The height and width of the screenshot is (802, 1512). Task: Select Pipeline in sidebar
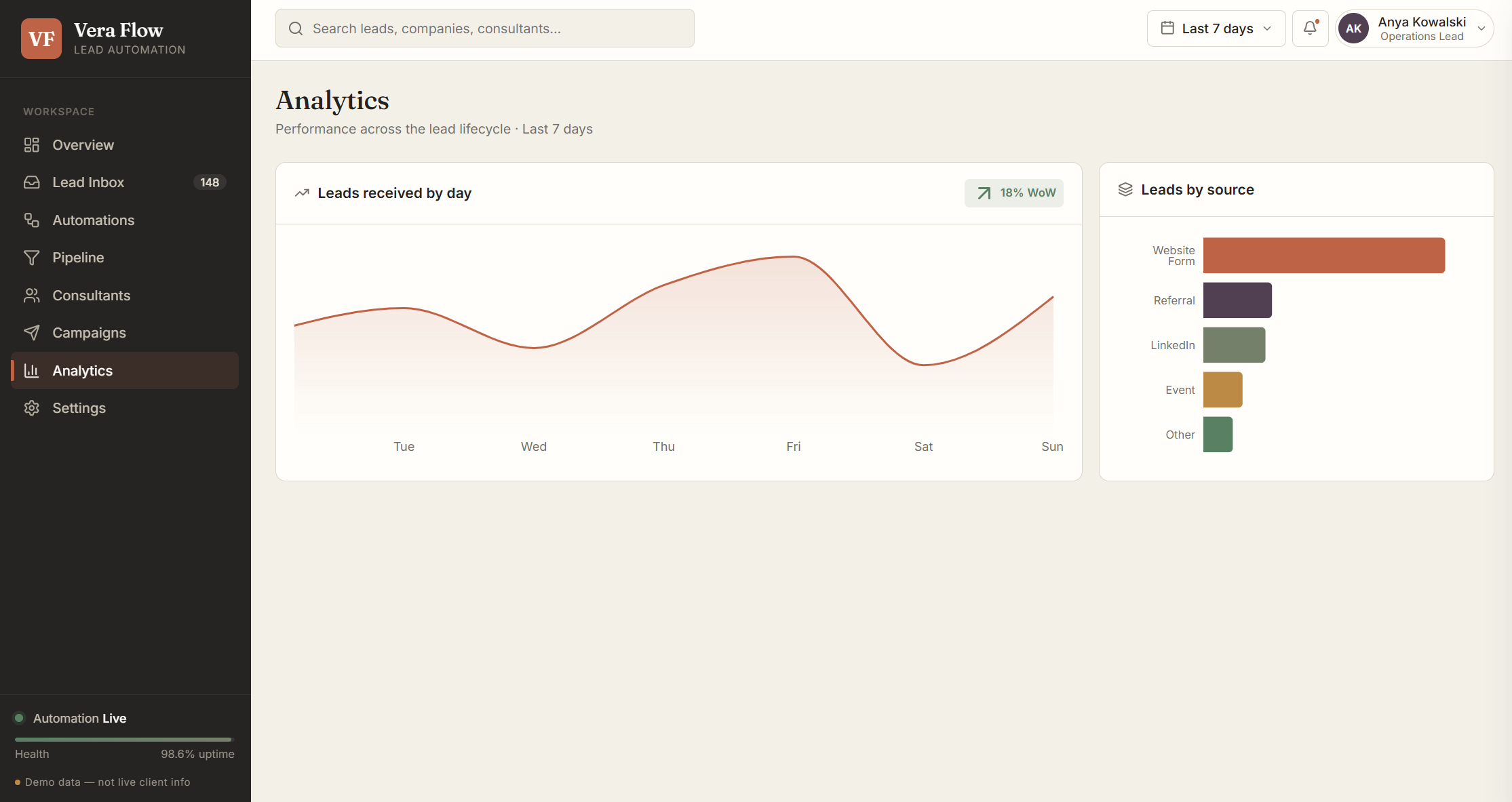point(125,258)
